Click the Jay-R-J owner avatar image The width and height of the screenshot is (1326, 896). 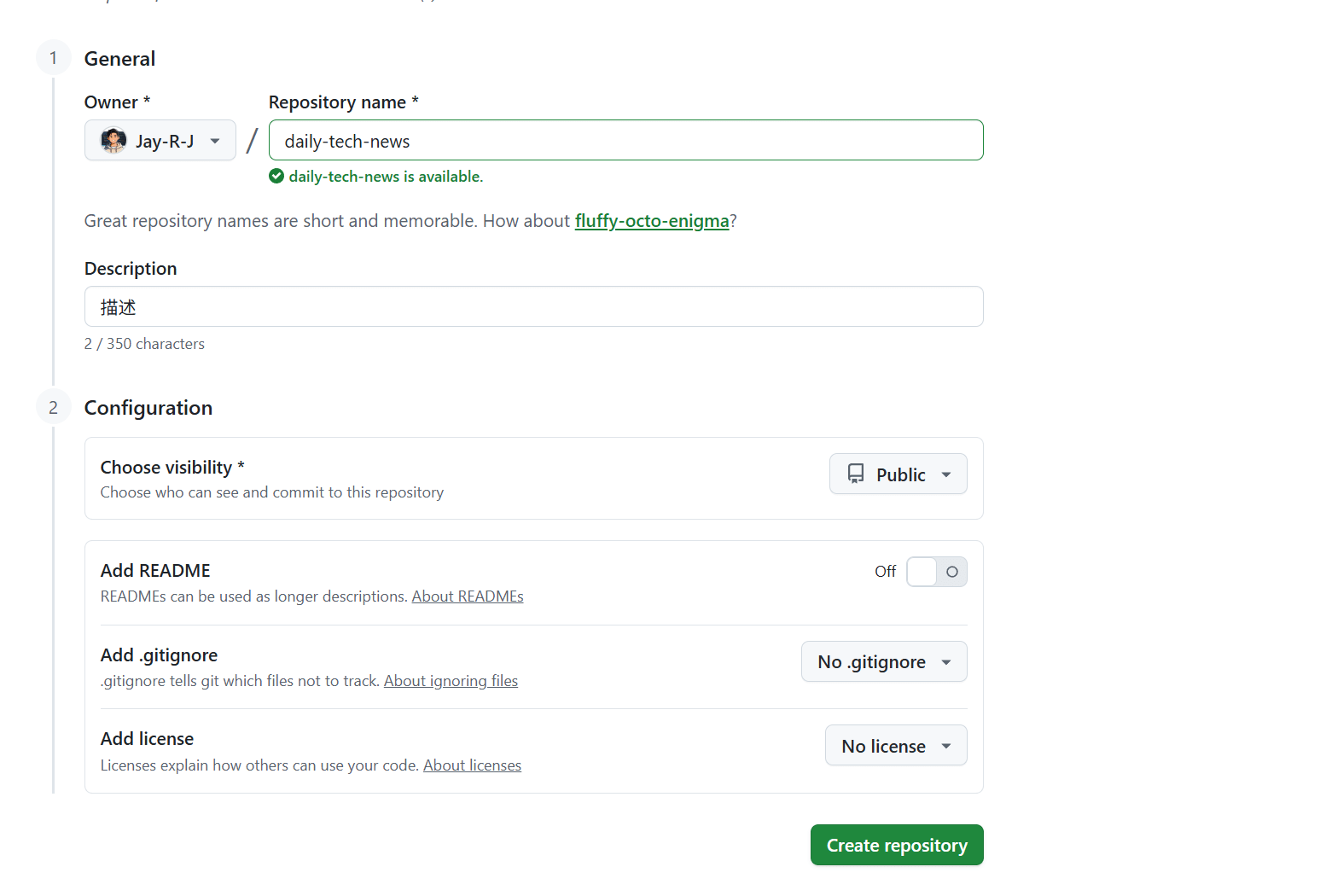[x=113, y=141]
